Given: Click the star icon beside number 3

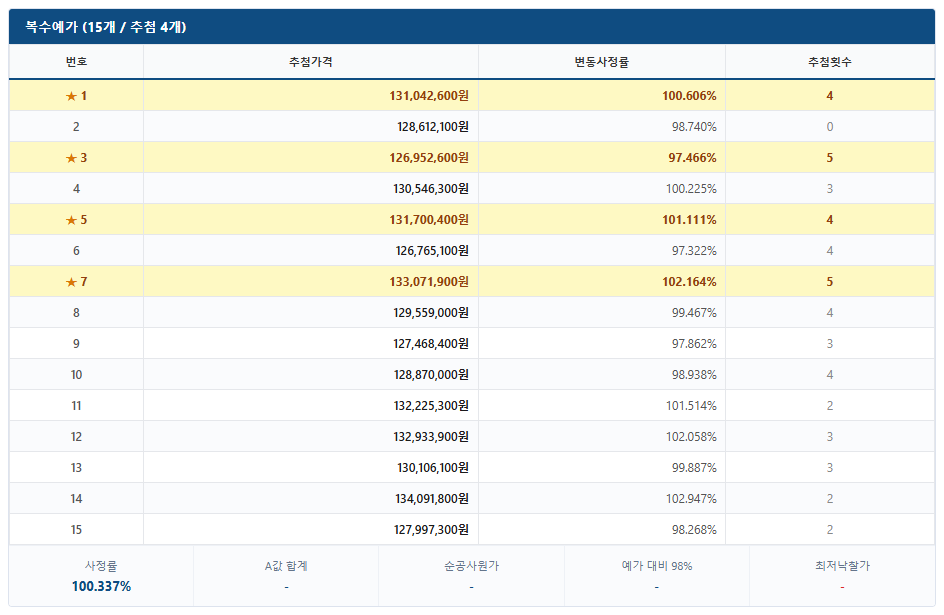Looking at the screenshot, I should click(x=71, y=158).
